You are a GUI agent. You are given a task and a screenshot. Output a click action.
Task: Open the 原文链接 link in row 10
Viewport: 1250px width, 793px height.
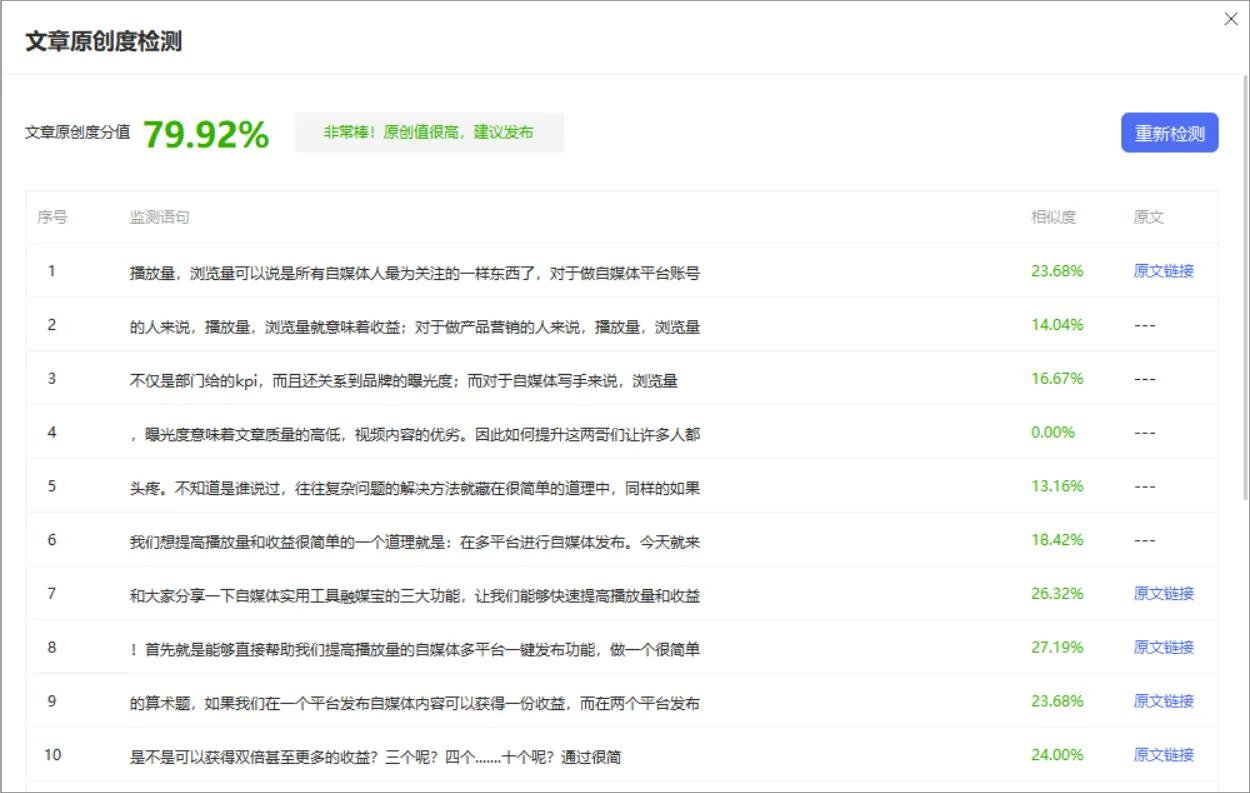click(x=1162, y=755)
